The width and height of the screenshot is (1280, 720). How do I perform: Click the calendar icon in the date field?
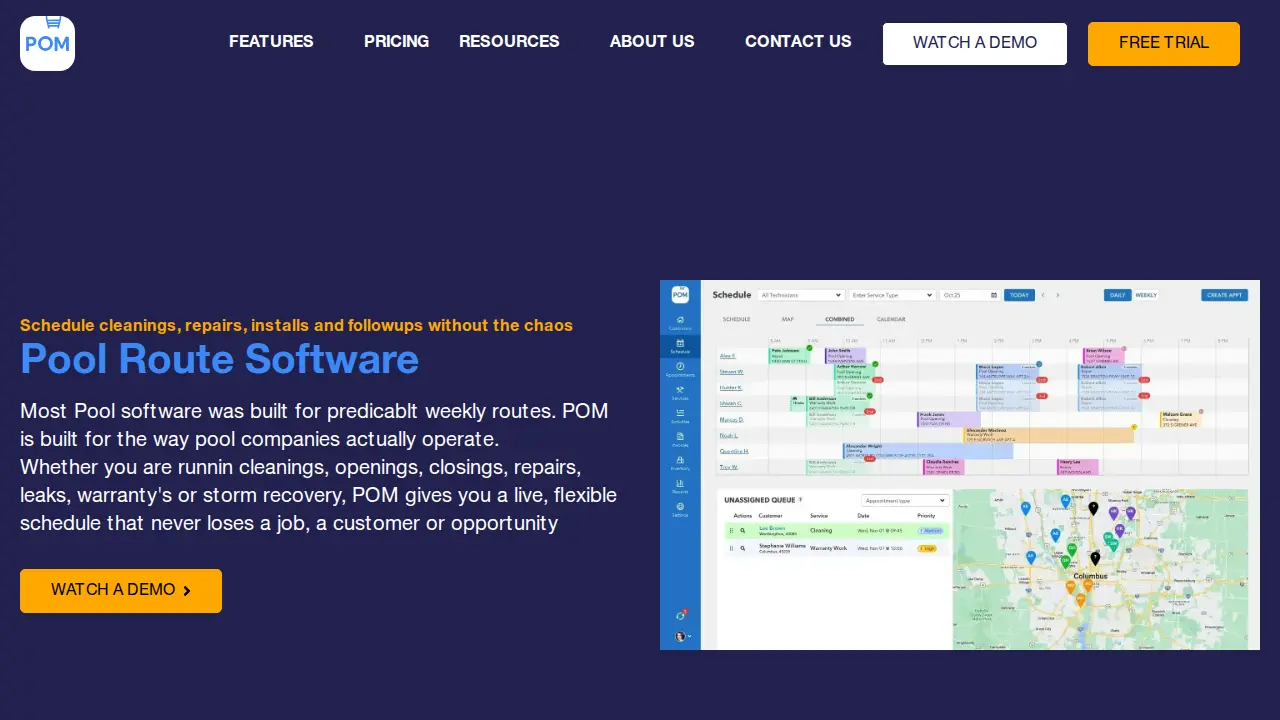[994, 295]
